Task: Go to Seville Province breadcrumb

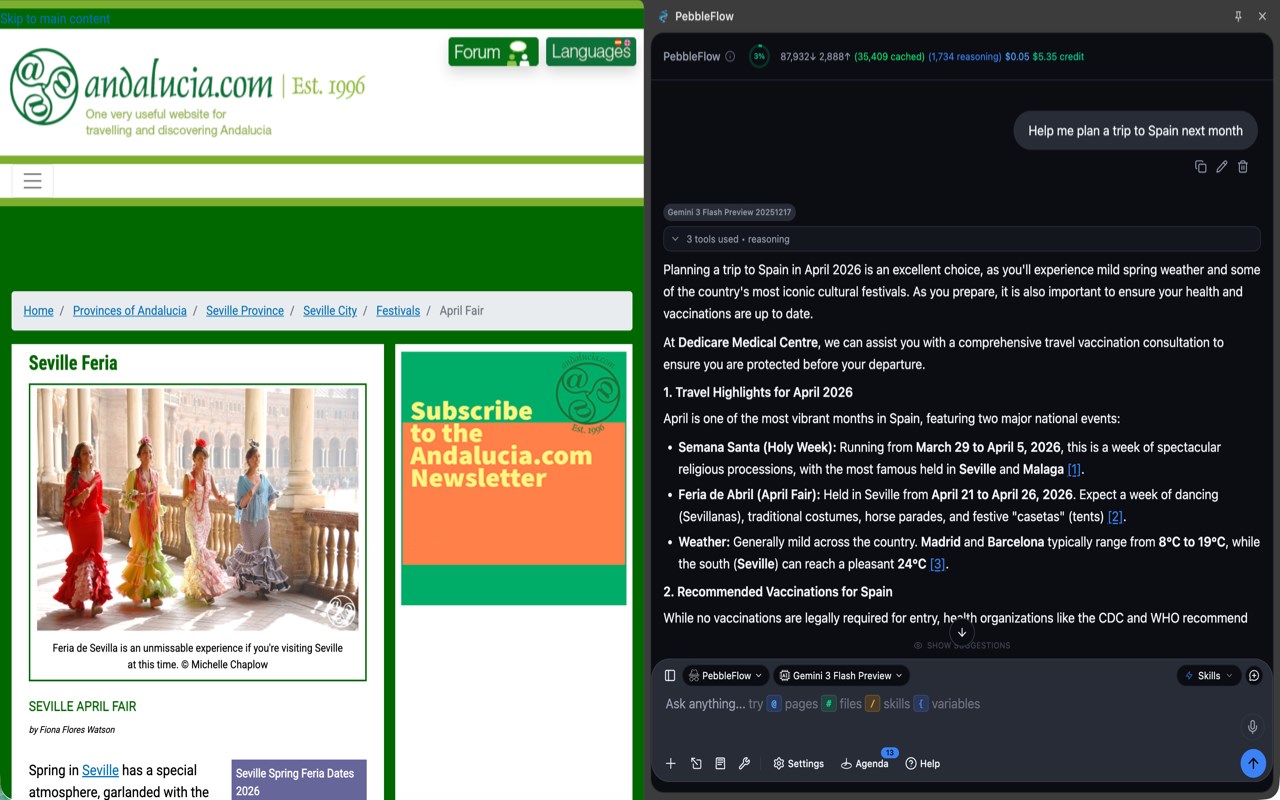Action: point(245,311)
